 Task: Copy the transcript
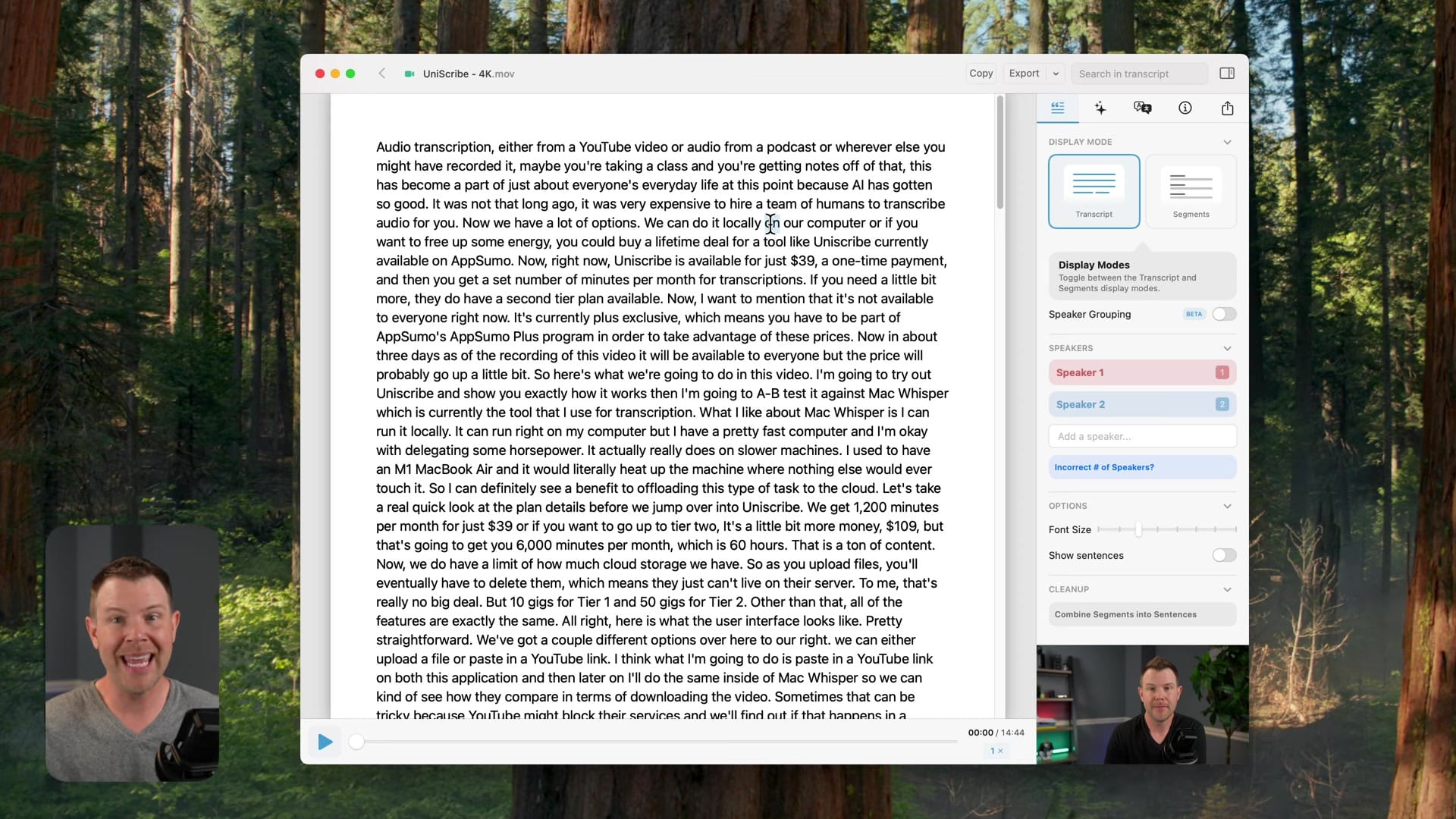[981, 74]
